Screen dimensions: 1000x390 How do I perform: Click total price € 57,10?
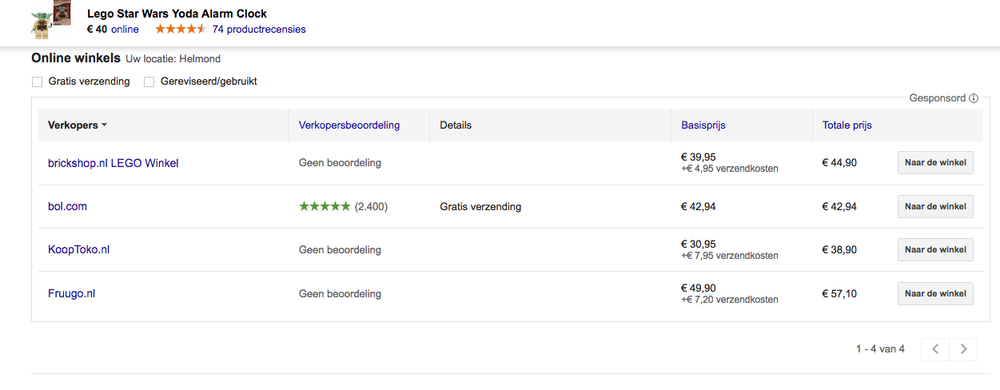[839, 294]
